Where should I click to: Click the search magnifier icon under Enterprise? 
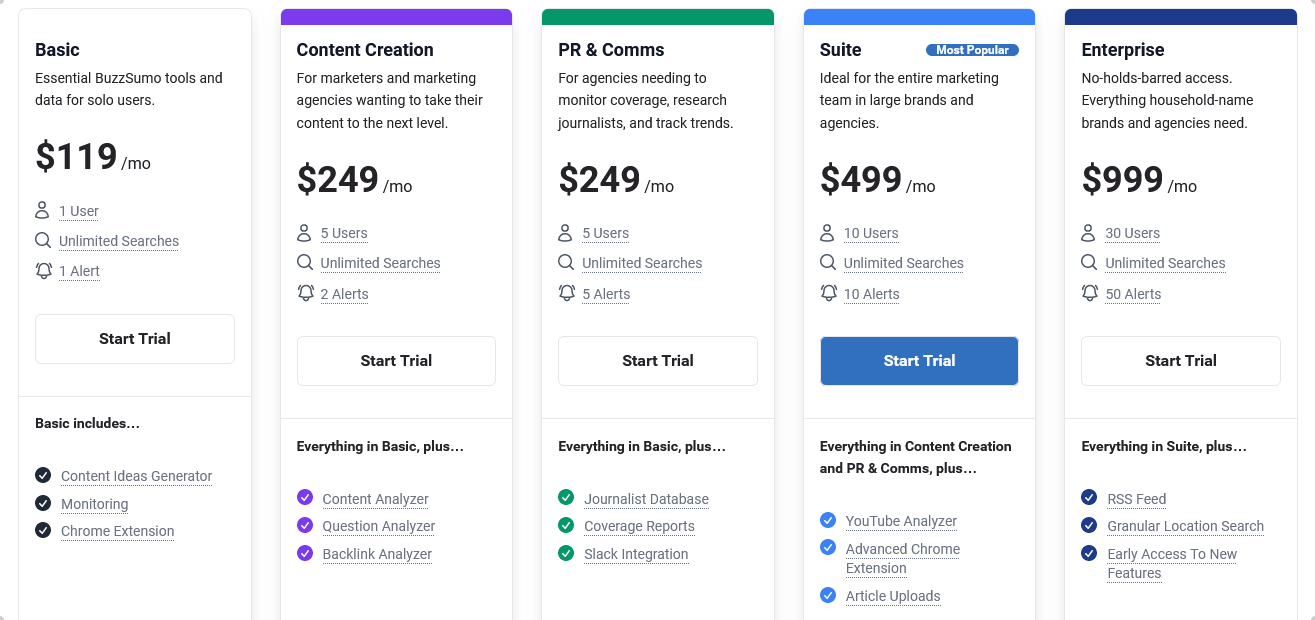[1089, 262]
